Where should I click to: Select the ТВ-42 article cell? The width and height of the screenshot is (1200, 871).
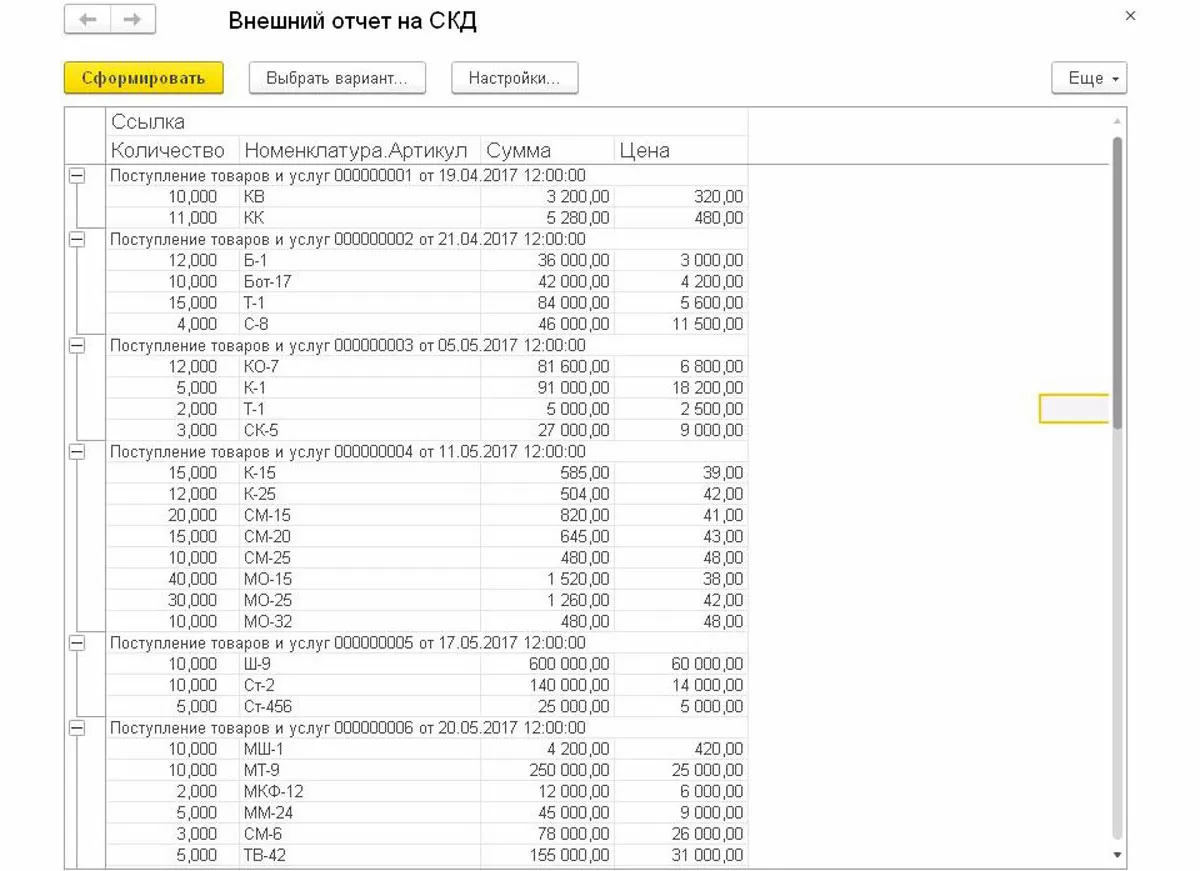point(360,855)
